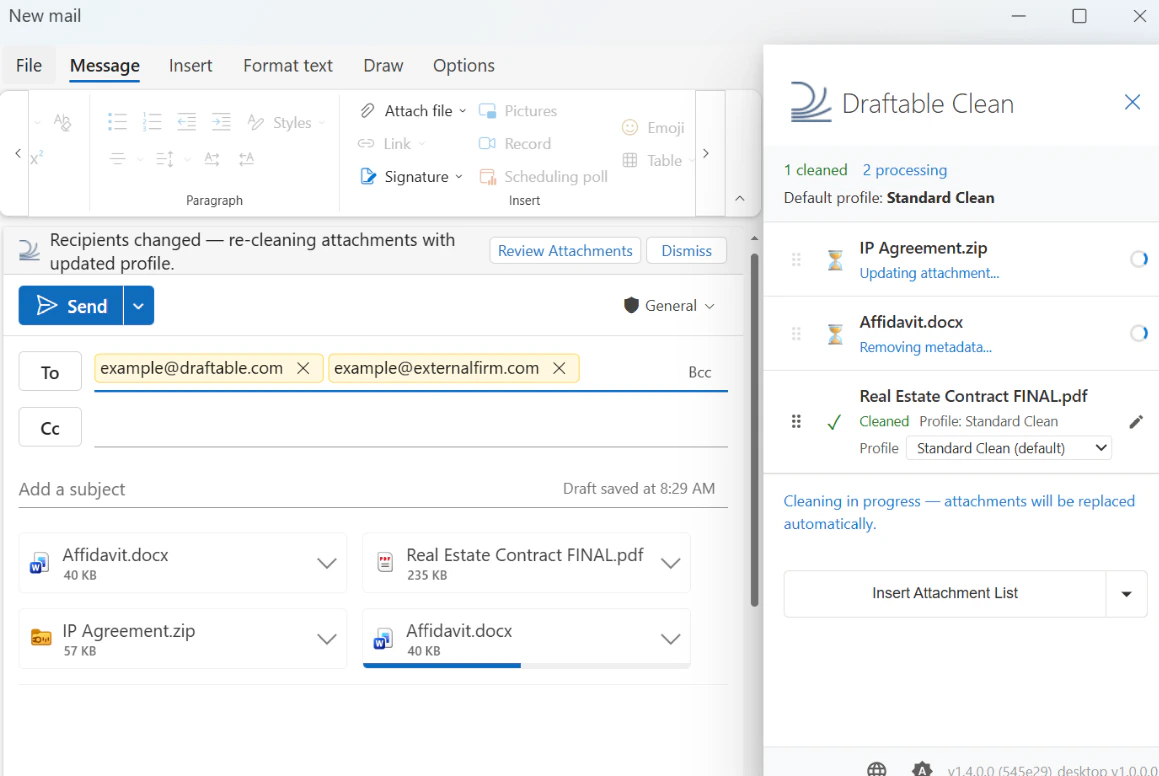The width and height of the screenshot is (1159, 776).
Task: Click the Real Estate Contract drag handle
Action: tap(796, 421)
